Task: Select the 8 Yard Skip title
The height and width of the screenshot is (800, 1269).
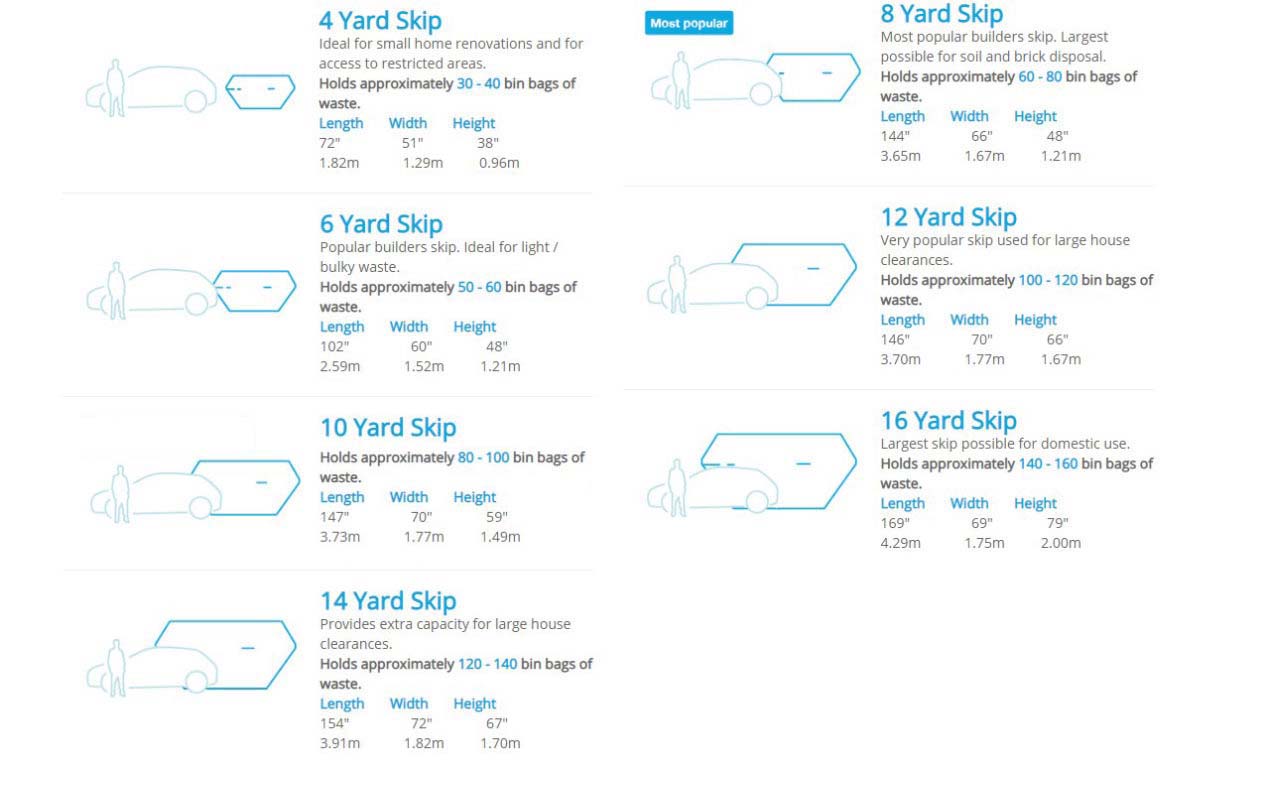Action: click(x=942, y=13)
